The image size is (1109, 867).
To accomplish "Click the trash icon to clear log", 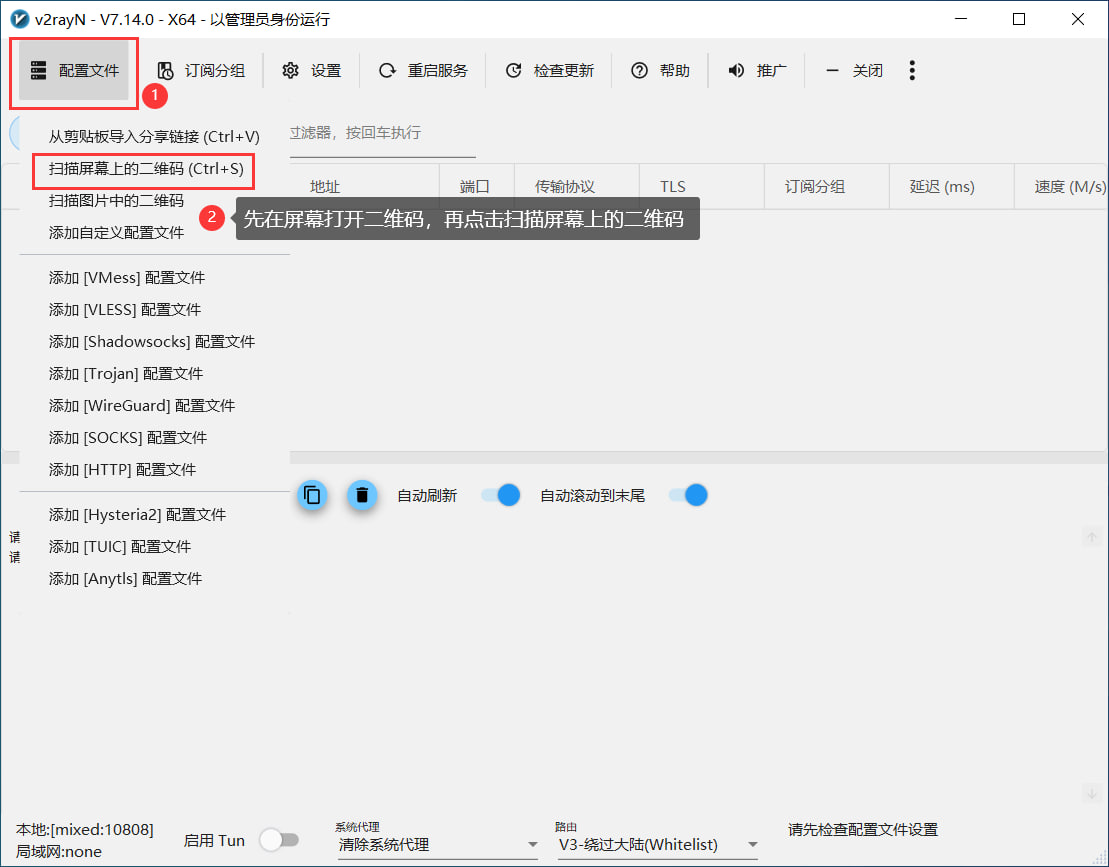I will coord(362,495).
